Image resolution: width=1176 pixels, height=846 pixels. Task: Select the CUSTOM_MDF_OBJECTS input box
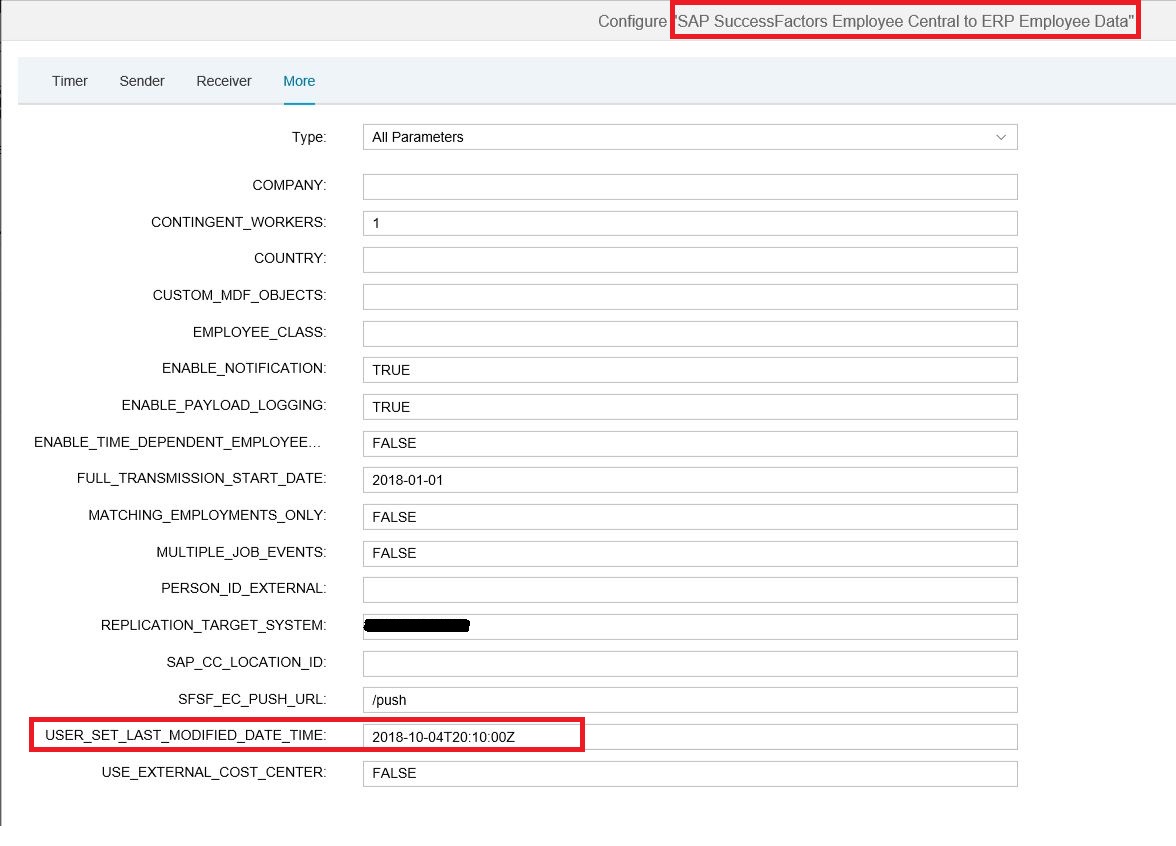point(690,297)
